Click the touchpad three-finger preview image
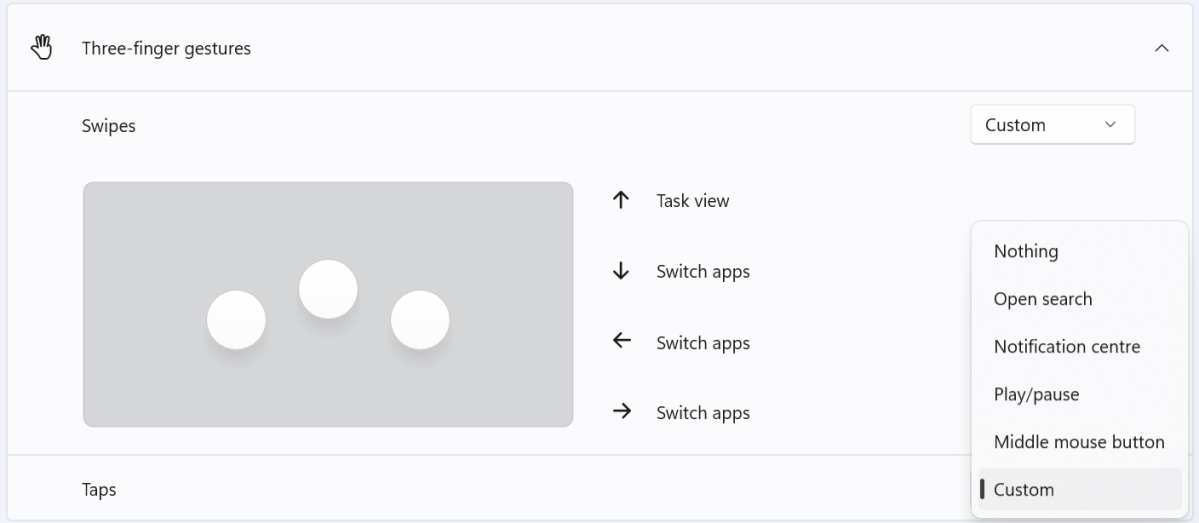1199x523 pixels. [328, 304]
